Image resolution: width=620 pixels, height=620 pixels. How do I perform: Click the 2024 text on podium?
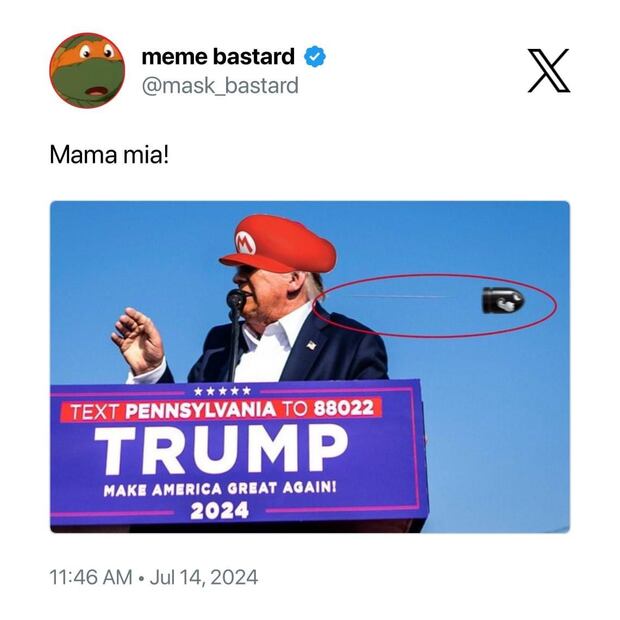click(x=219, y=510)
